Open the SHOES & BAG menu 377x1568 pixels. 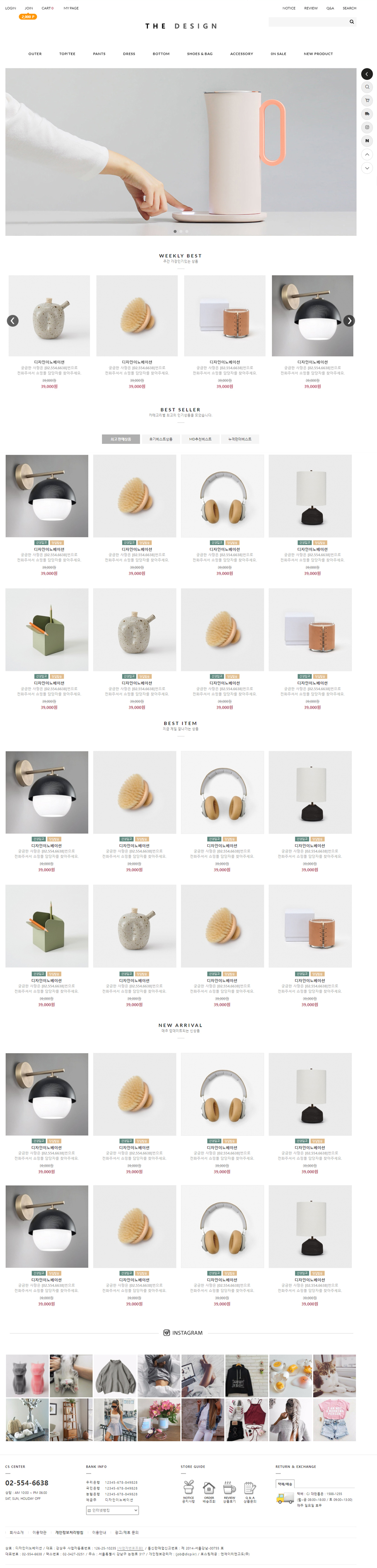click(199, 53)
